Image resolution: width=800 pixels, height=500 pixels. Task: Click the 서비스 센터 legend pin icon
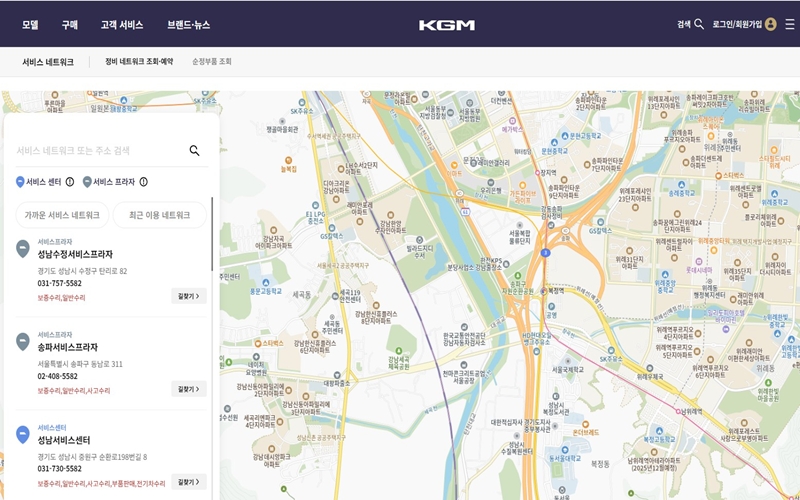click(20, 182)
